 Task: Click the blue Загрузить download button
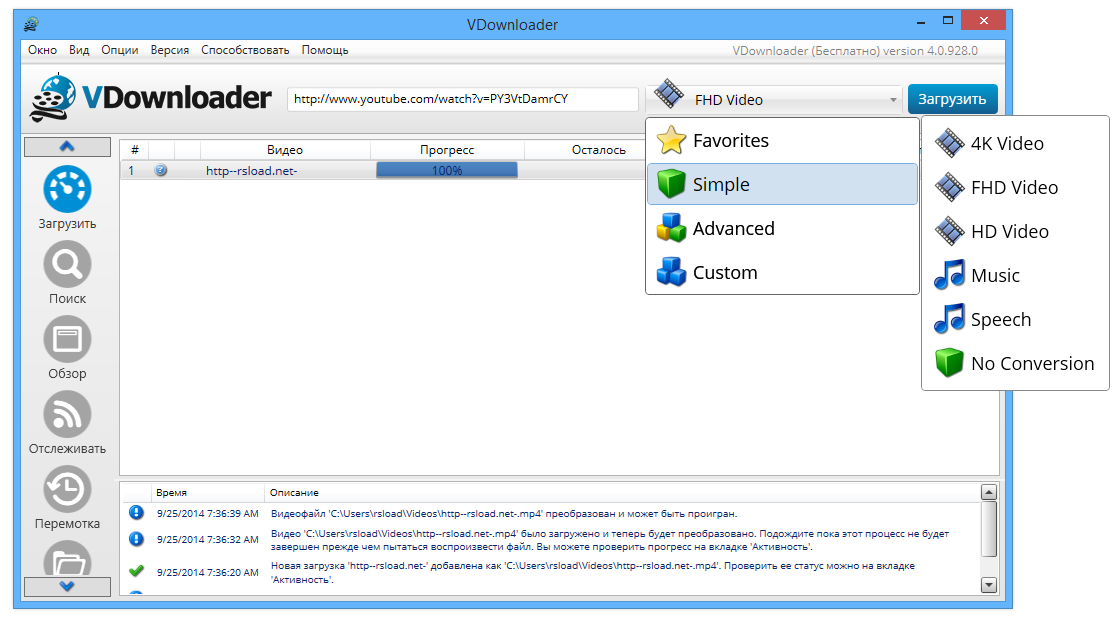tap(952, 99)
